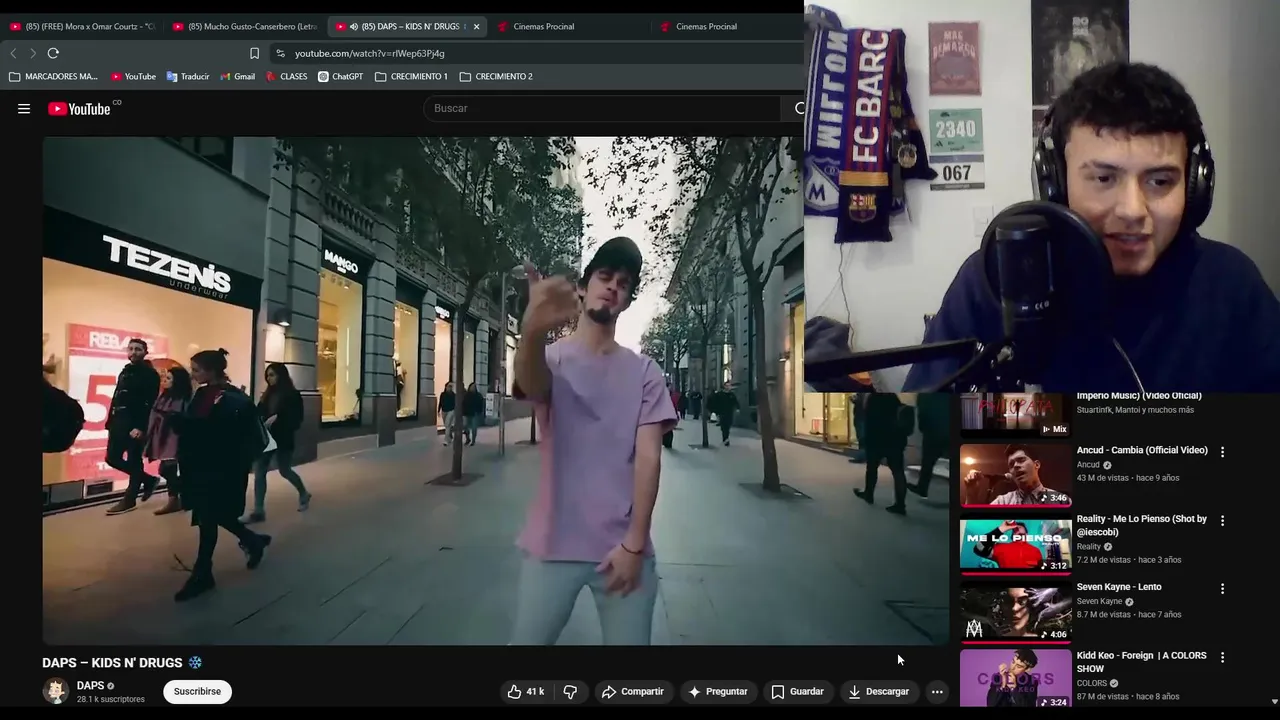Open Ancud - Cambia video thumbnail

1015,474
